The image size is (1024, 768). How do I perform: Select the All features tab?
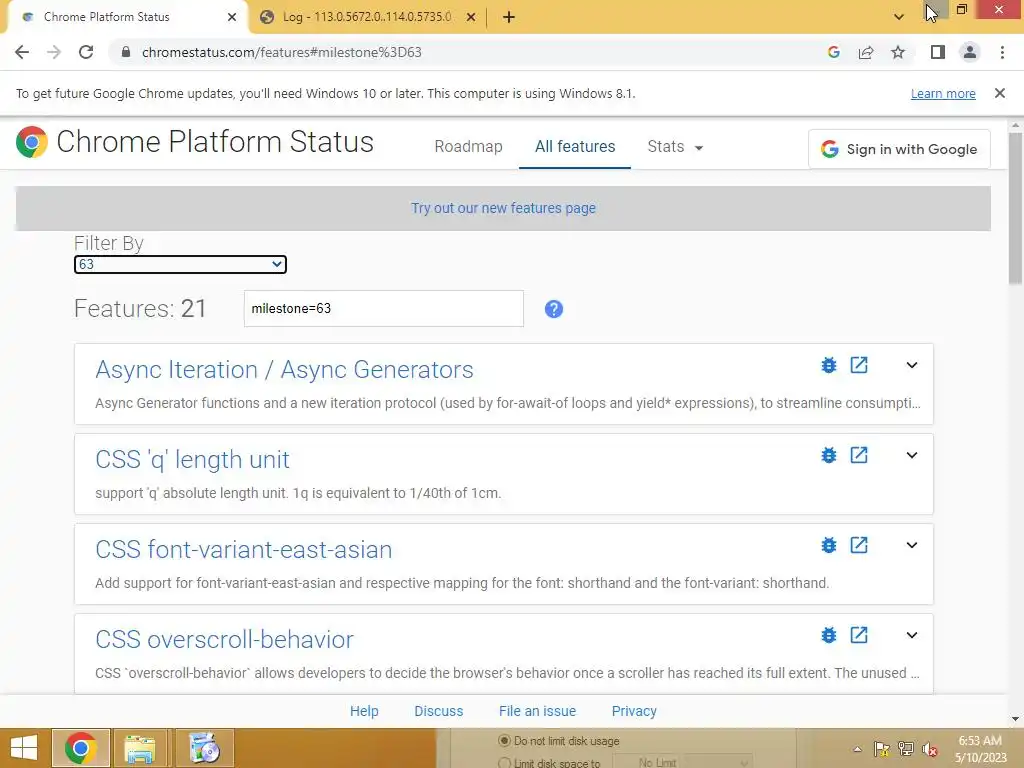click(x=575, y=147)
